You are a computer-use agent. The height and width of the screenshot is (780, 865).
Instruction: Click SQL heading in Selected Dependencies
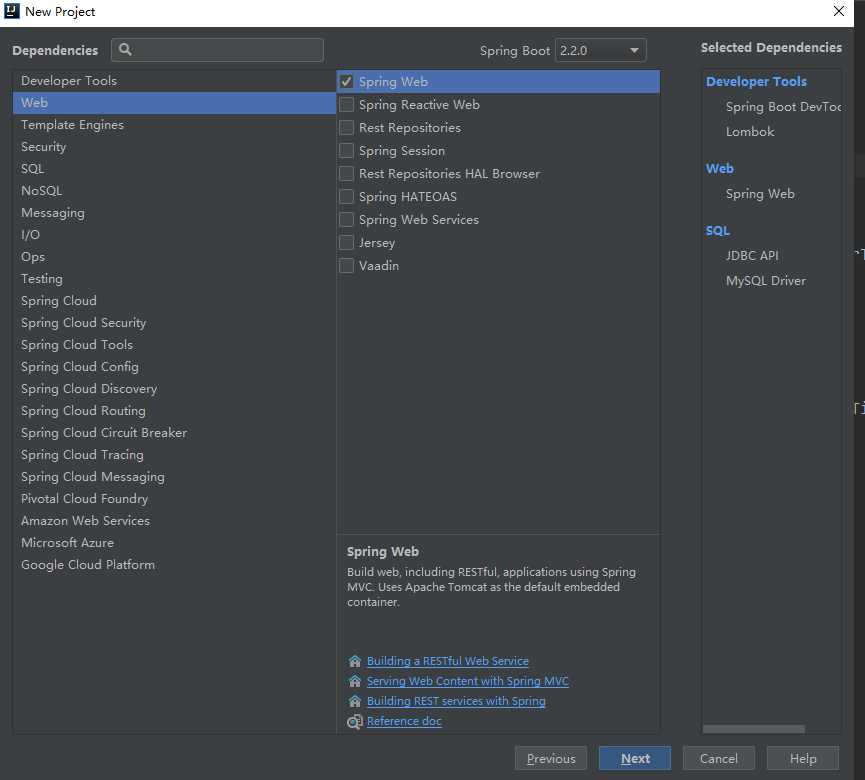click(x=718, y=231)
